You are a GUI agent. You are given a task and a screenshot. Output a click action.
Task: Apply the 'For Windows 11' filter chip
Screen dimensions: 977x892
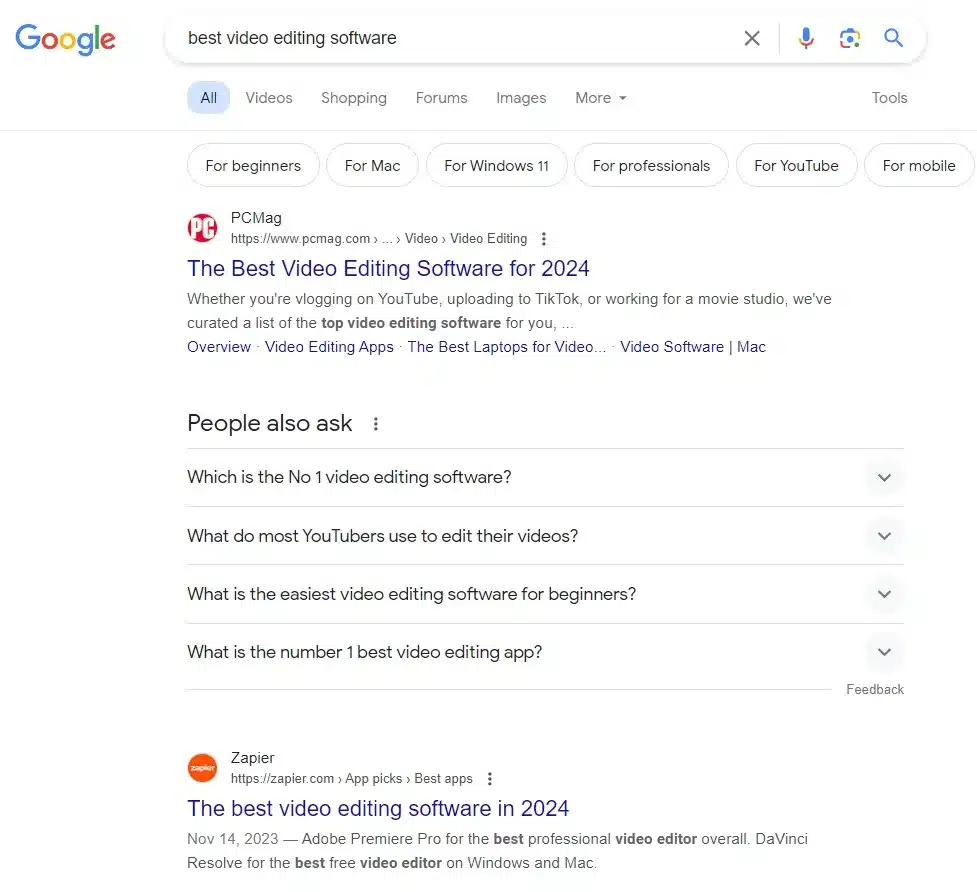[496, 165]
